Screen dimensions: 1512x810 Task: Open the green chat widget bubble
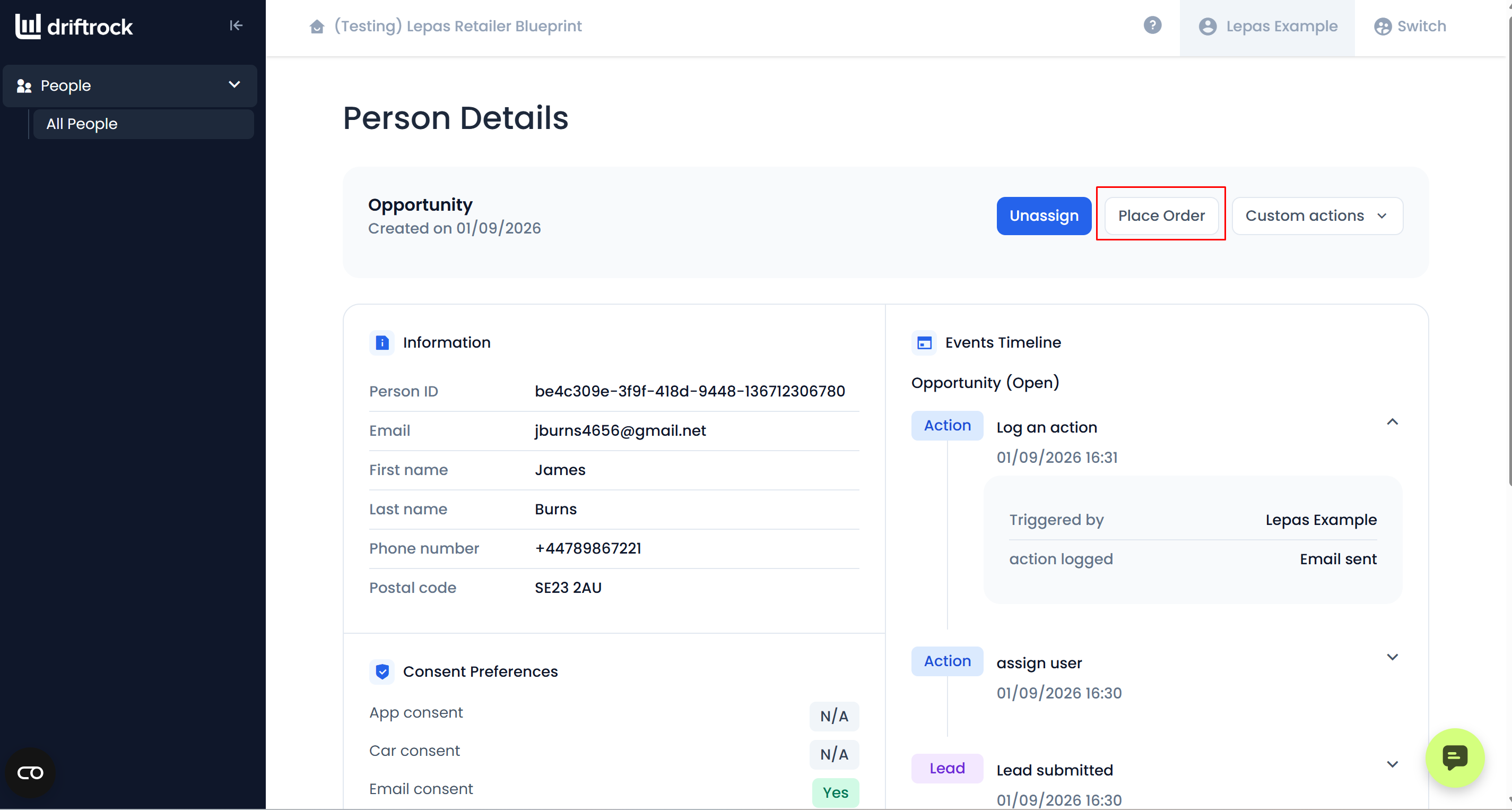pos(1455,758)
